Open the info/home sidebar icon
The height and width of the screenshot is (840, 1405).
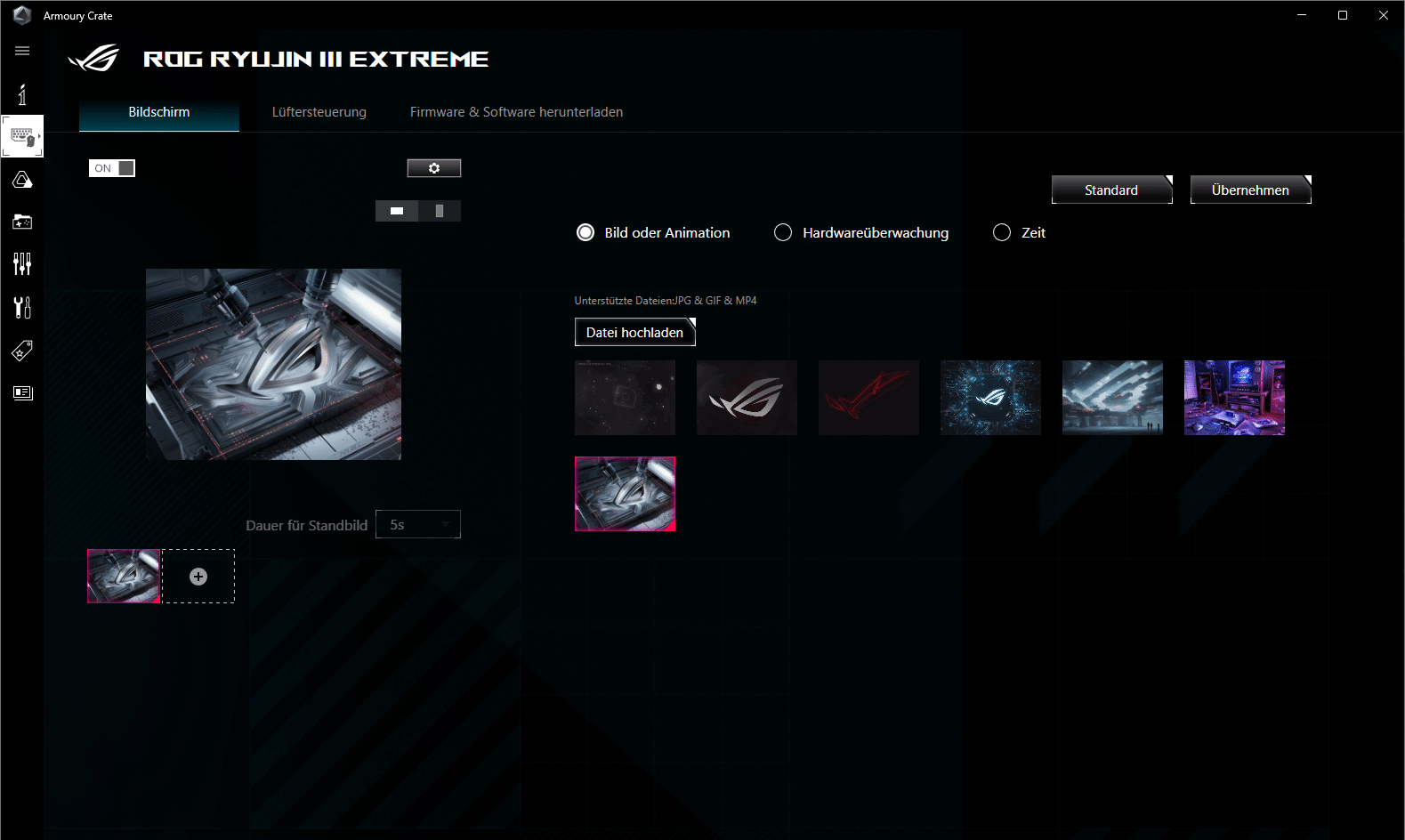pos(22,94)
